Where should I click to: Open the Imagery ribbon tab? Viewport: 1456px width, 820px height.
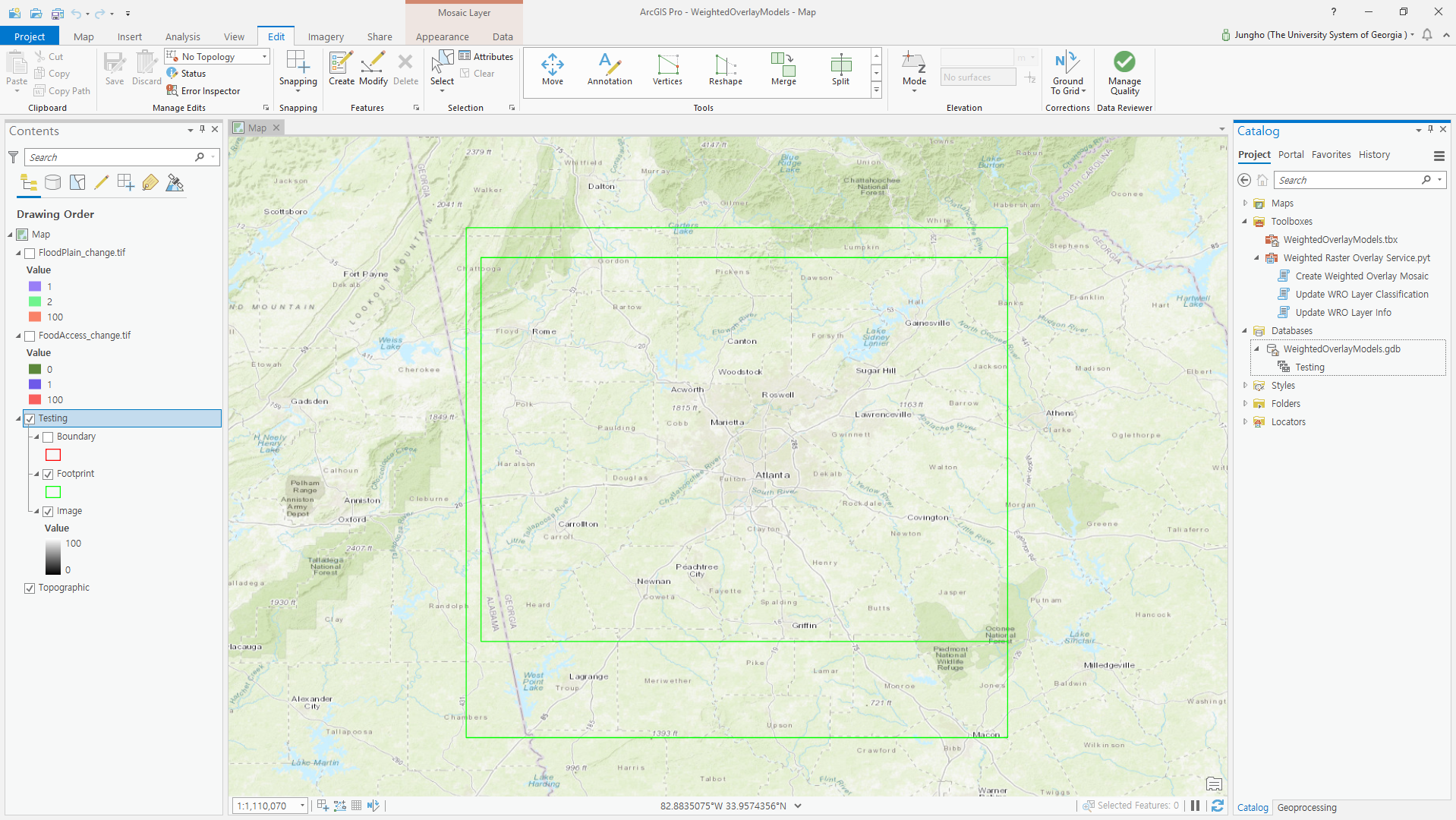[326, 36]
